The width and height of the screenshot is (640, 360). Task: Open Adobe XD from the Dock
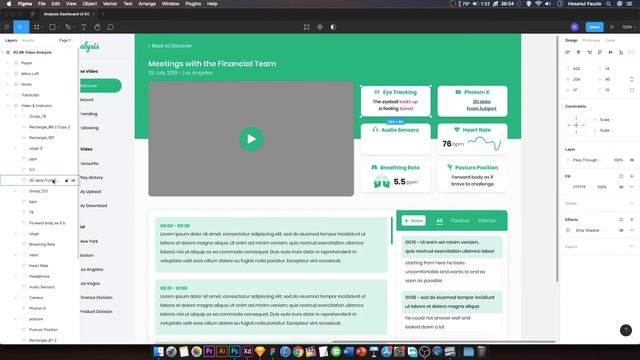pos(247,351)
